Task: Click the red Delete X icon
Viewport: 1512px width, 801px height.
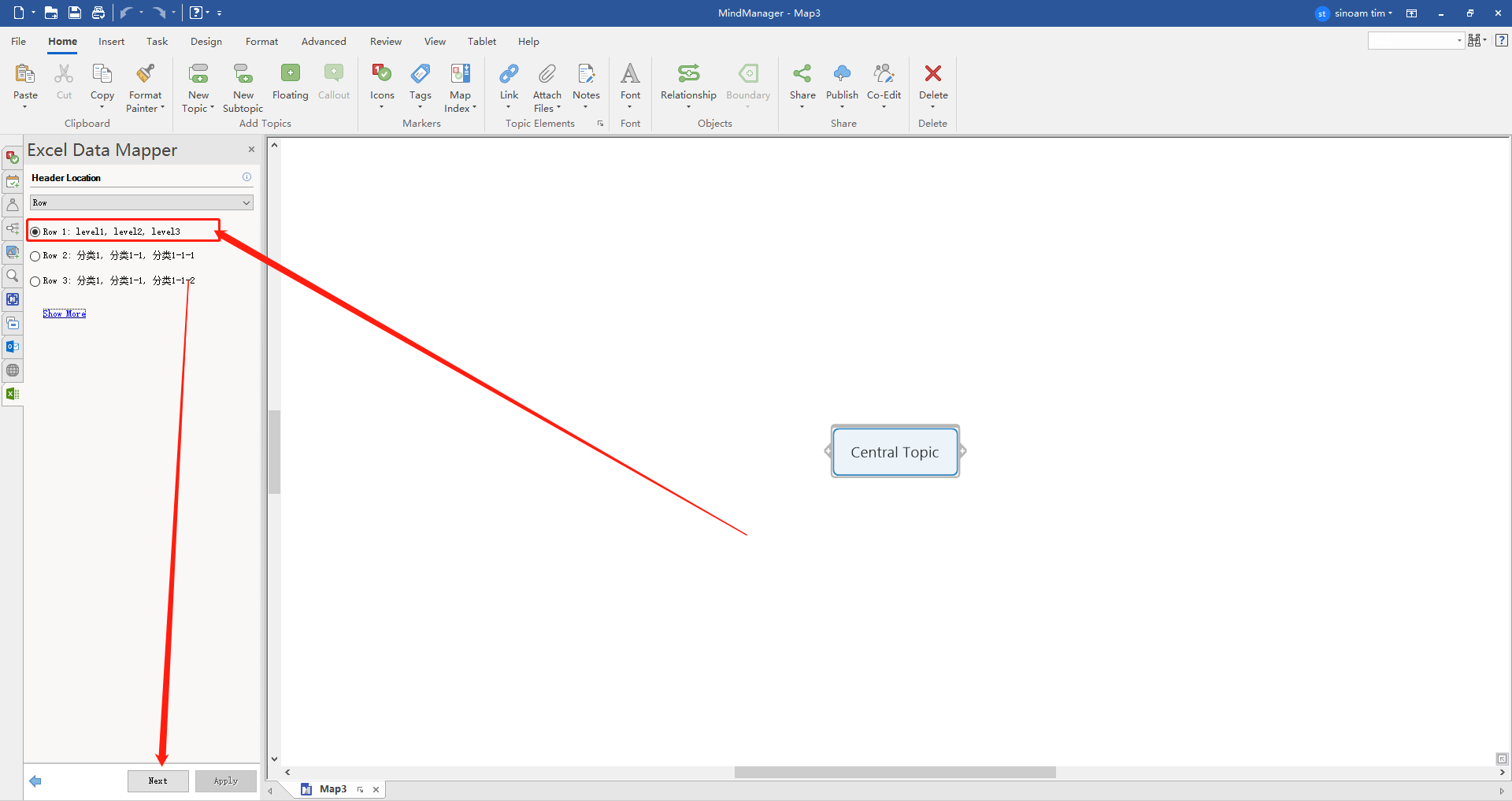Action: pyautogui.click(x=933, y=73)
